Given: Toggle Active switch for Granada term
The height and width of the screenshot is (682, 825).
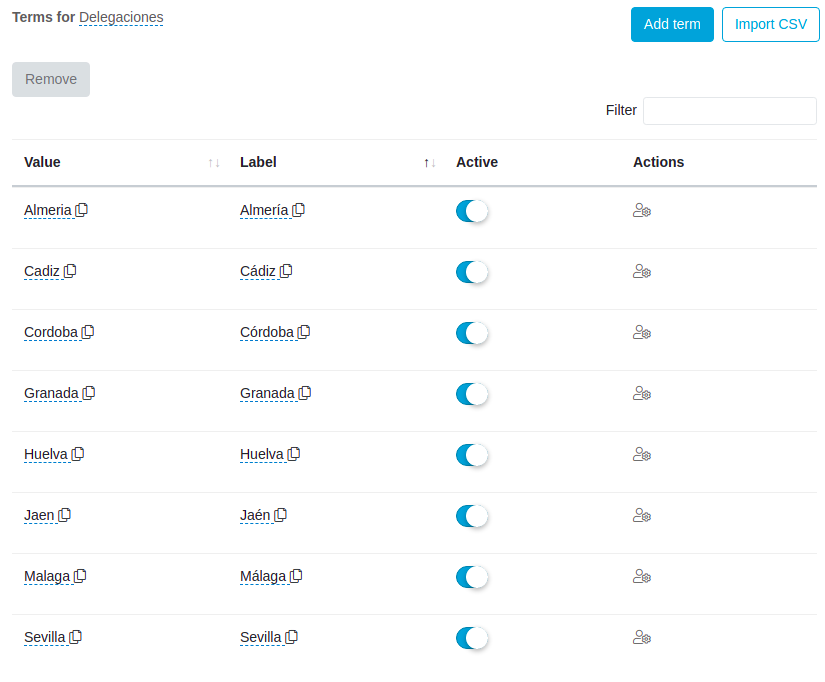Looking at the screenshot, I should tap(471, 394).
